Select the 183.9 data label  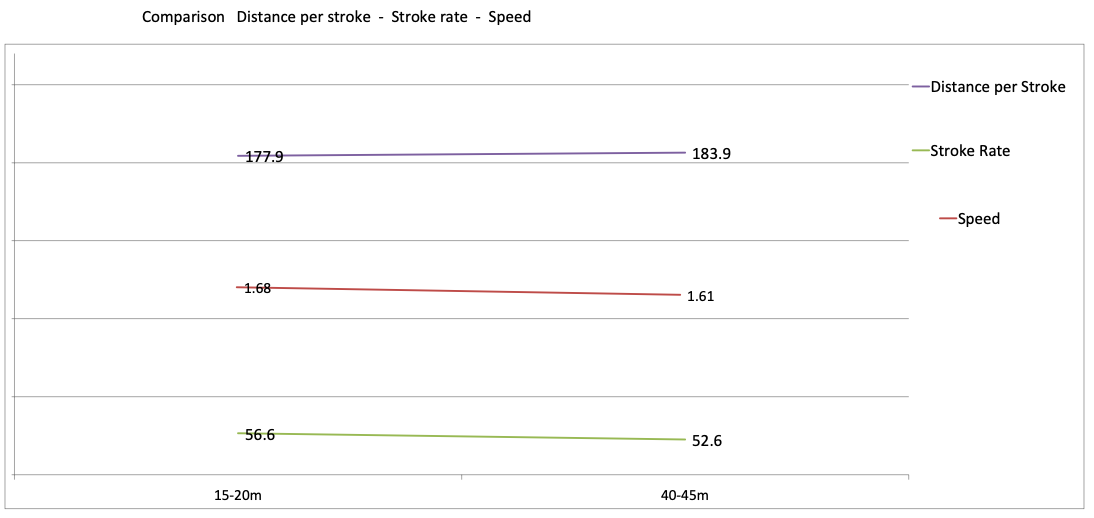pyautogui.click(x=711, y=154)
